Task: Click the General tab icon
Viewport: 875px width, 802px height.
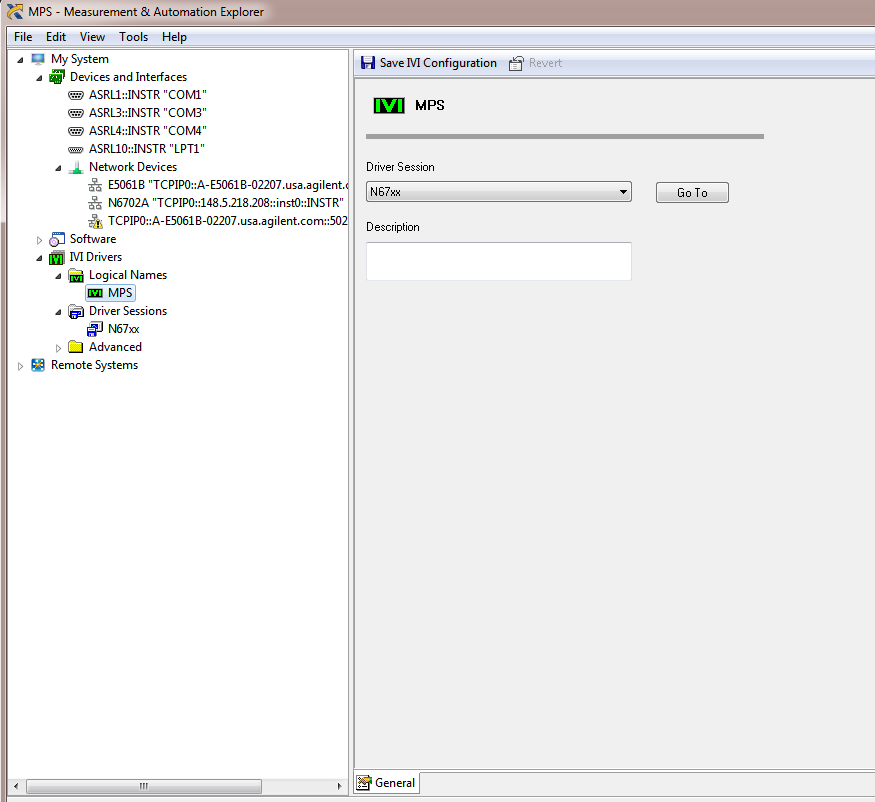Action: tap(364, 783)
